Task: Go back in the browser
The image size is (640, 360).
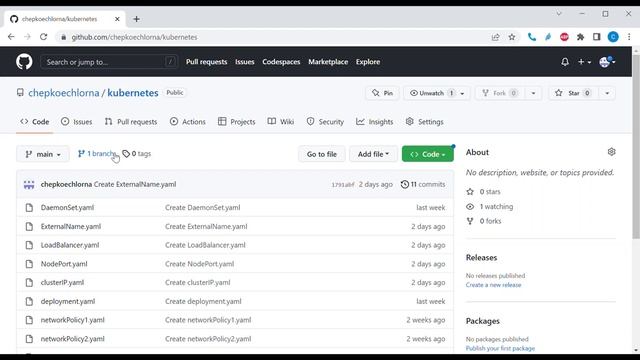Action: click(x=11, y=37)
